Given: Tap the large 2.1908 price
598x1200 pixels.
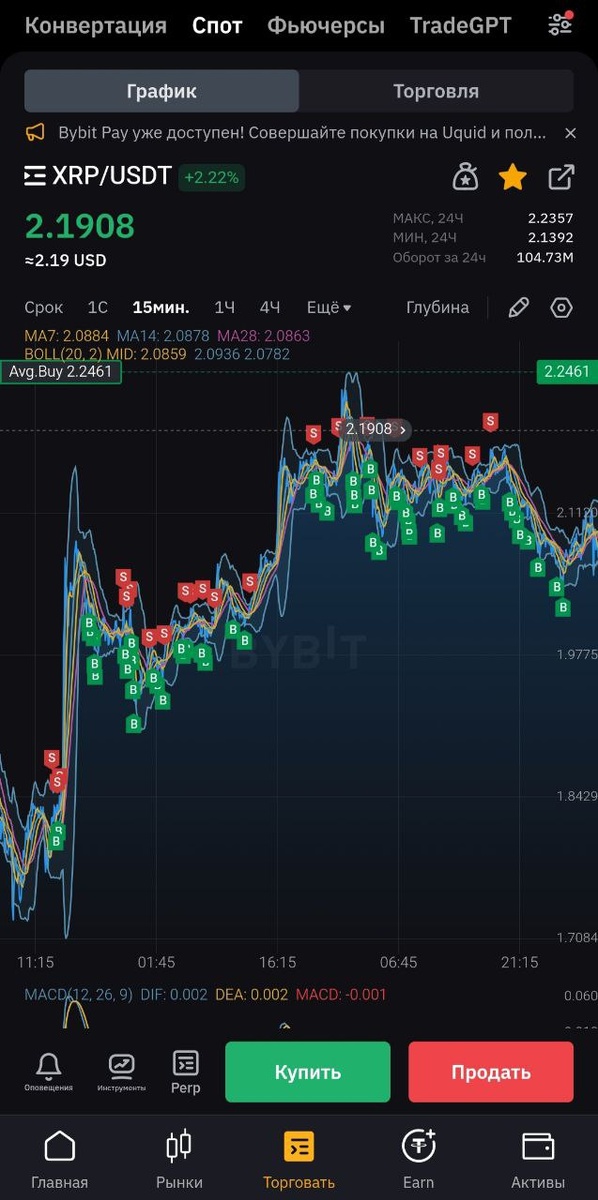Looking at the screenshot, I should point(79,226).
